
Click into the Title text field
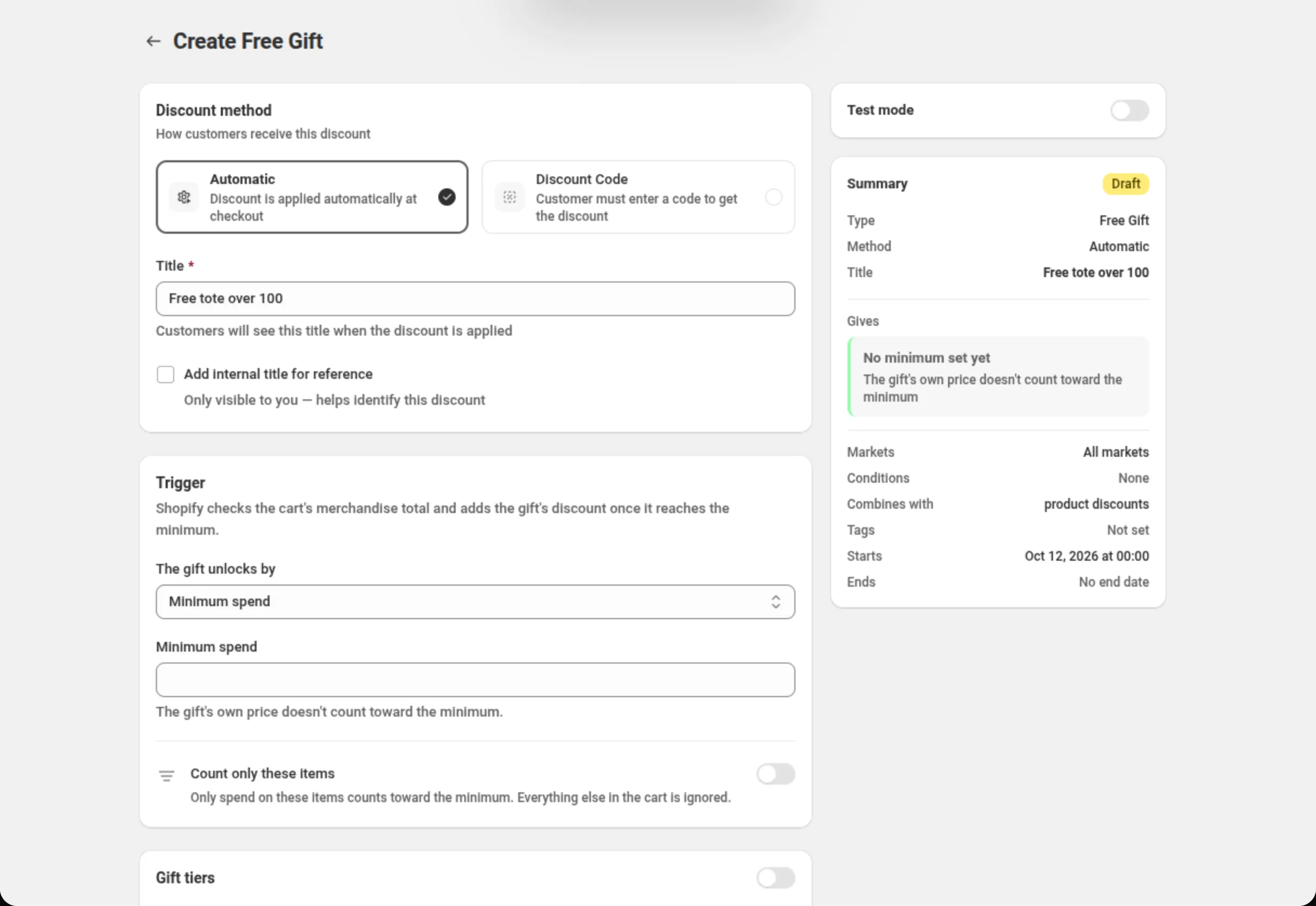coord(476,299)
